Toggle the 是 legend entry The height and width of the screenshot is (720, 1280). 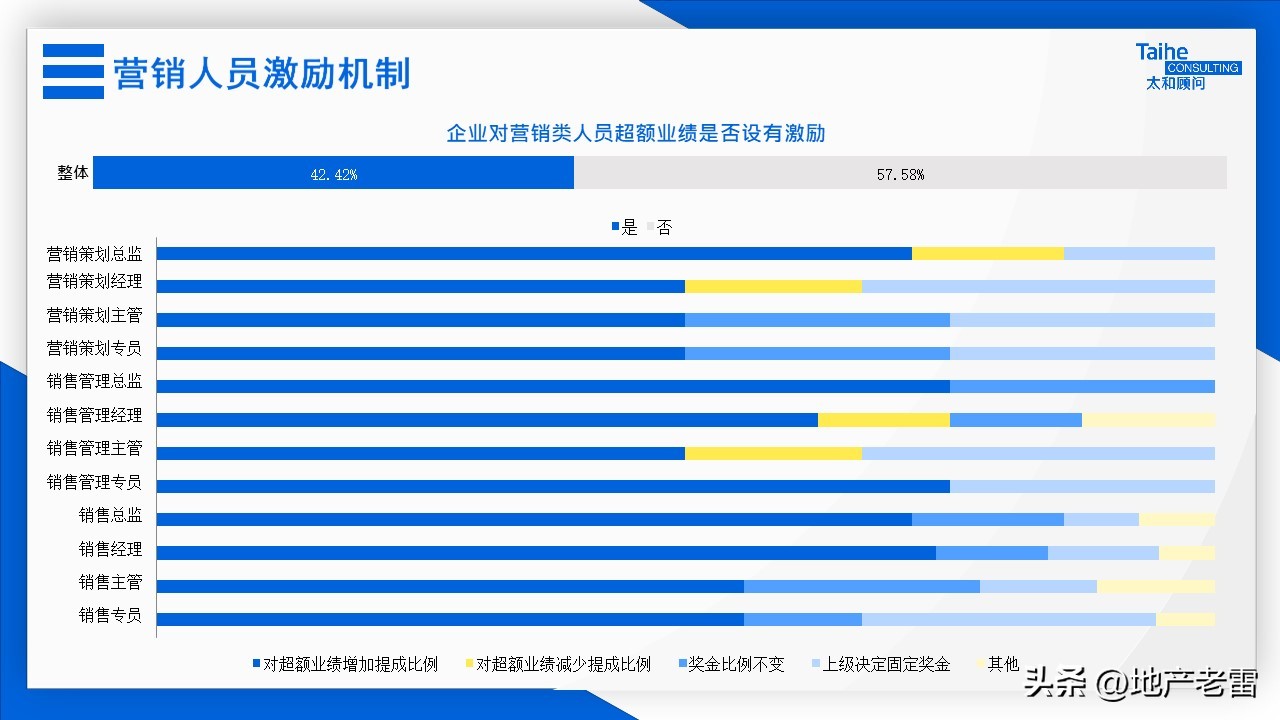click(627, 226)
